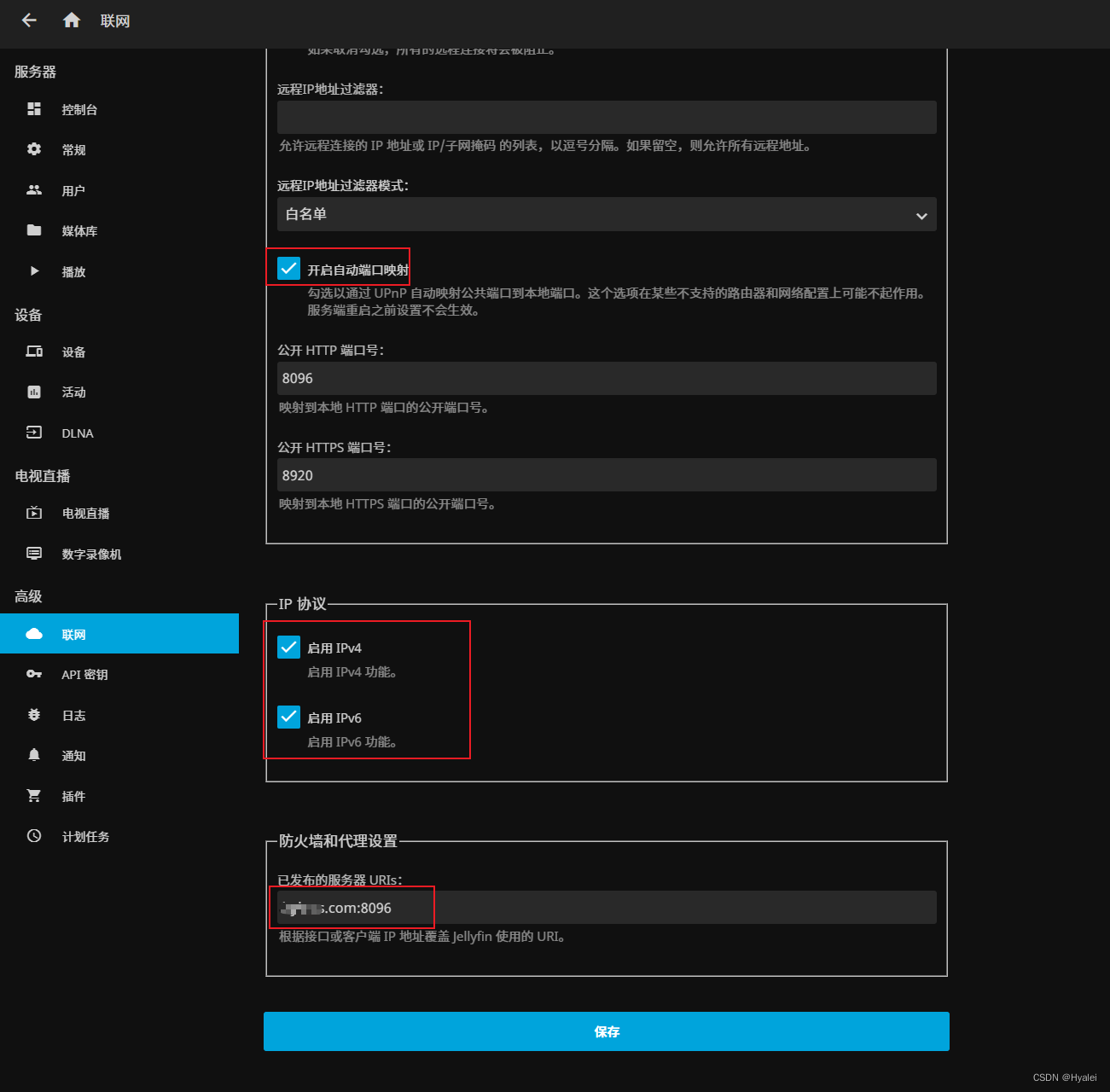This screenshot has width=1110, height=1092.
Task: Open 媒体库 menu item
Action: tap(119, 230)
